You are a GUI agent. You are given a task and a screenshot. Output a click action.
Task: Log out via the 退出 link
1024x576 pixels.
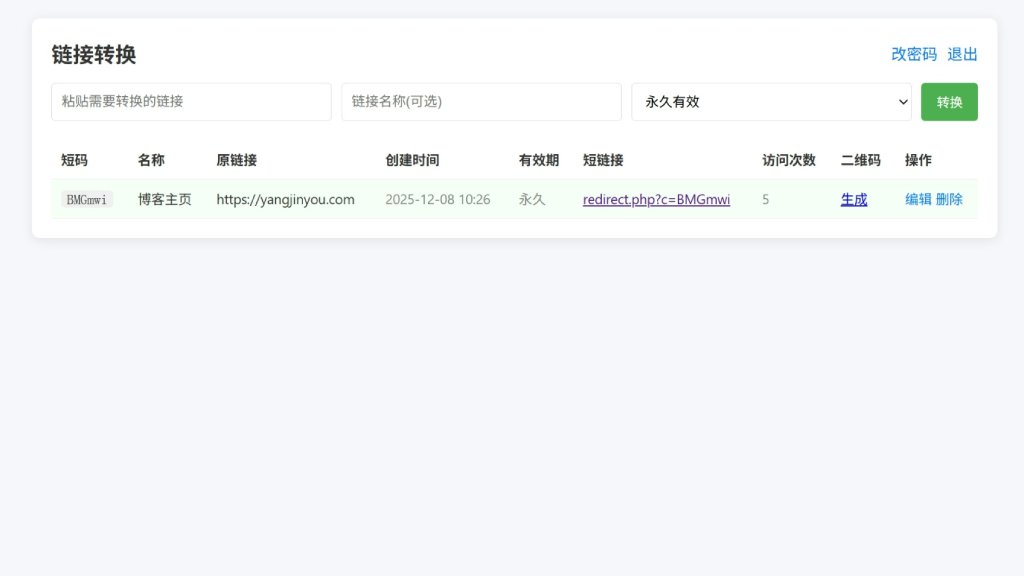click(962, 54)
